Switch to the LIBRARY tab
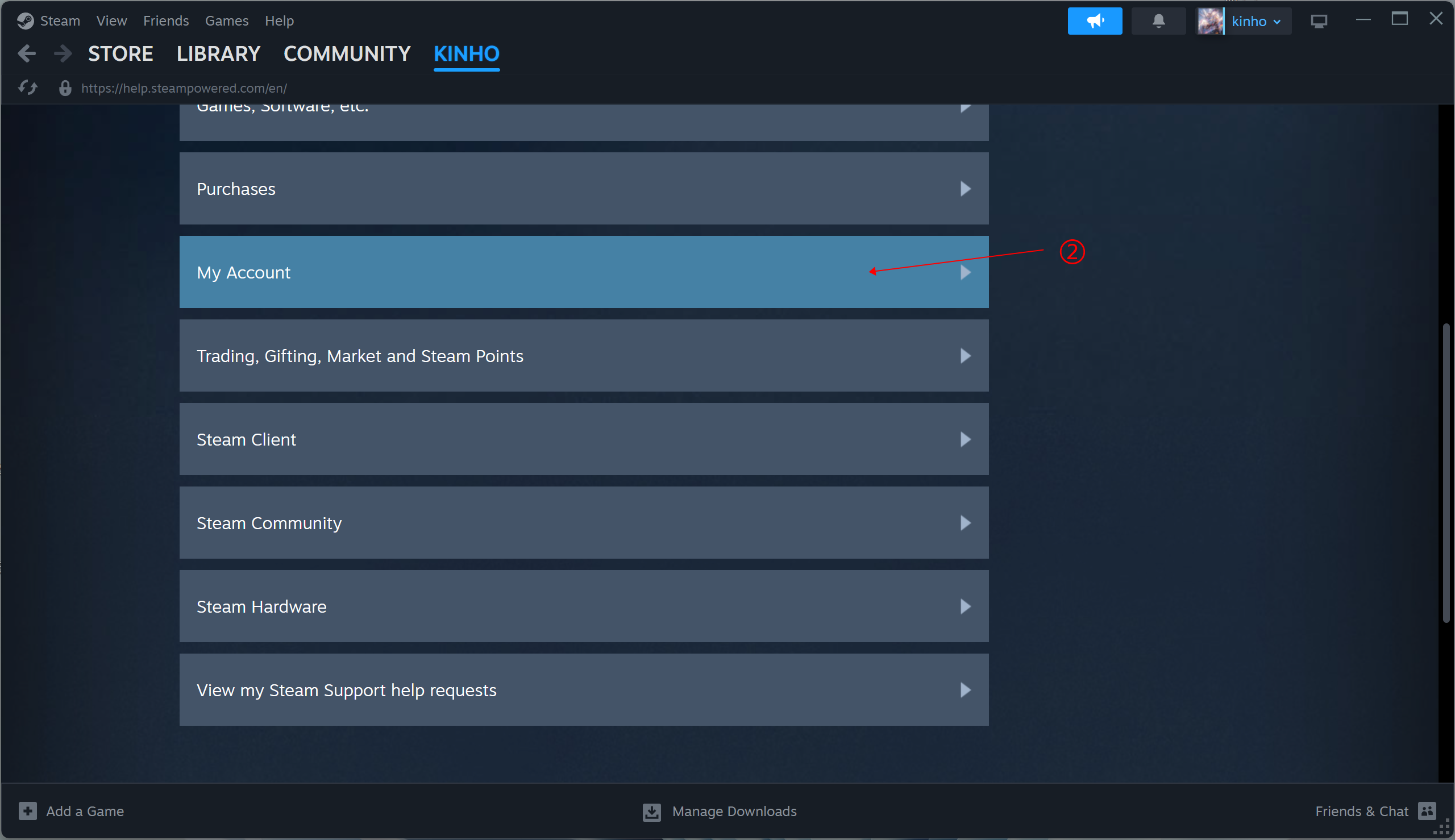 coord(218,53)
